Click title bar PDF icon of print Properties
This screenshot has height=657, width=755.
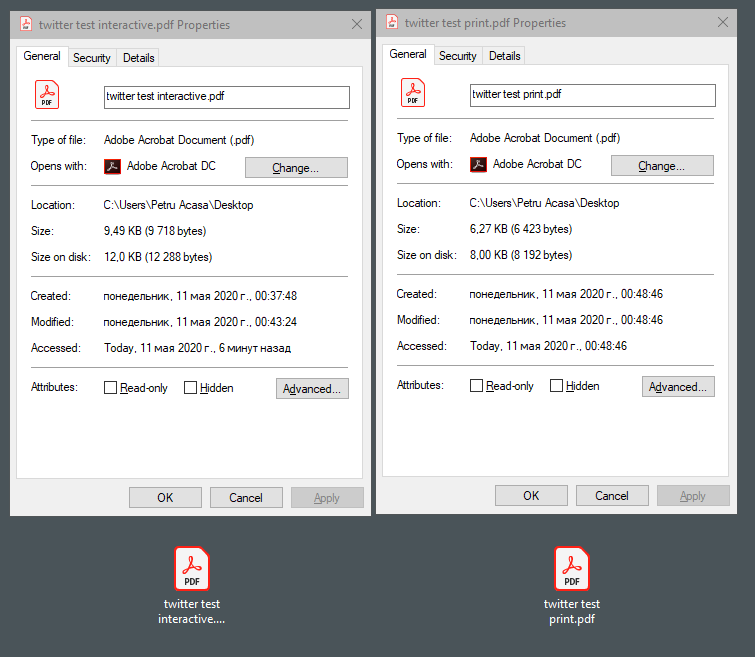click(x=392, y=22)
